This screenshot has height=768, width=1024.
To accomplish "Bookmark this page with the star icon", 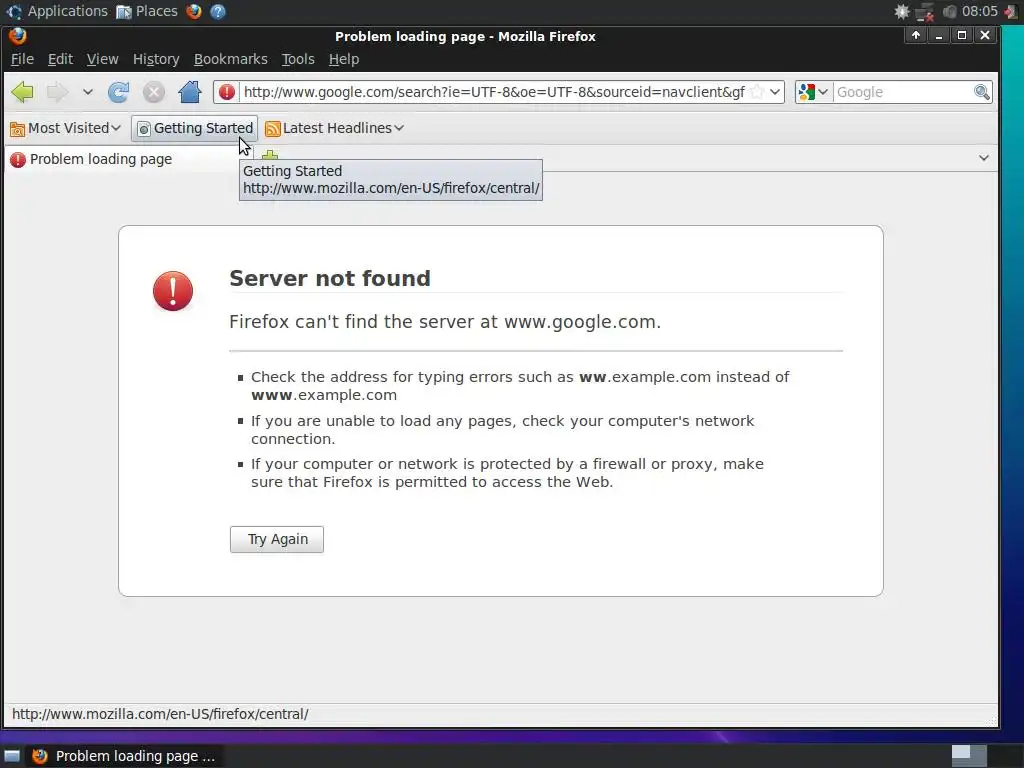I will [757, 92].
